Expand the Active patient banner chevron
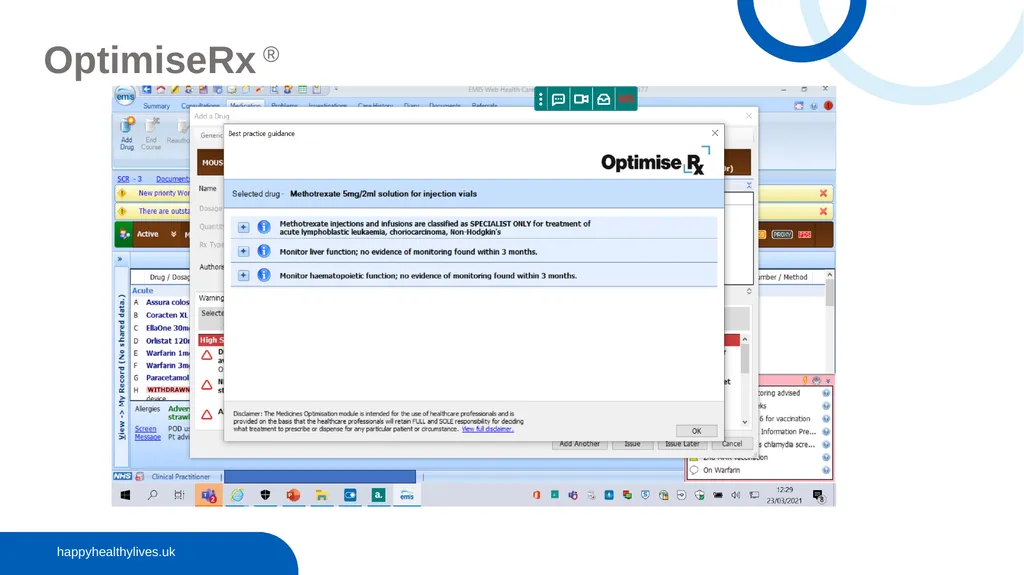1024x575 pixels. point(173,234)
